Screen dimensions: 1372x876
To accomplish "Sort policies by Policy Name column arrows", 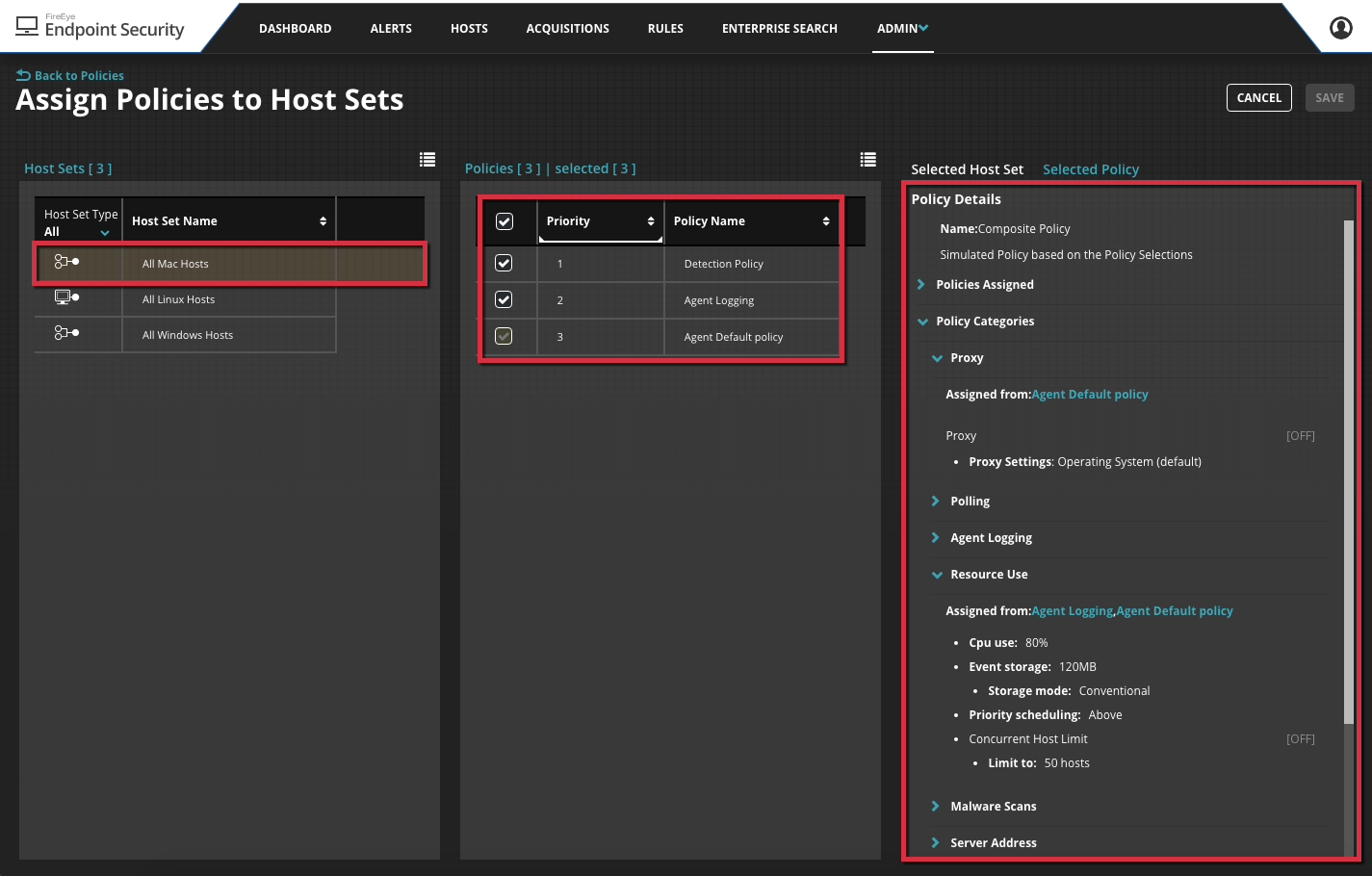I will pyautogui.click(x=826, y=221).
